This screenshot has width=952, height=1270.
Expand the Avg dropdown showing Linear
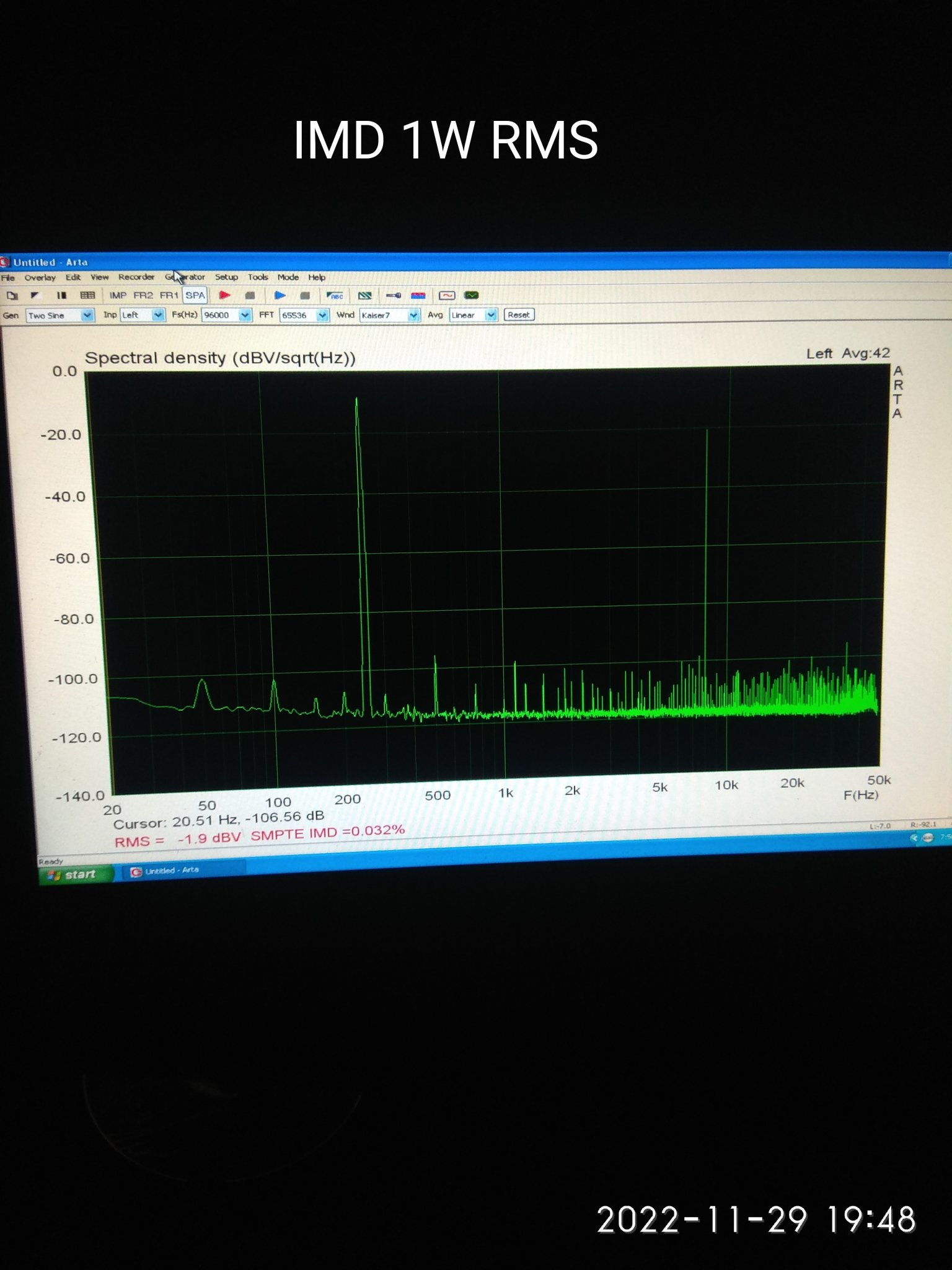pos(491,315)
